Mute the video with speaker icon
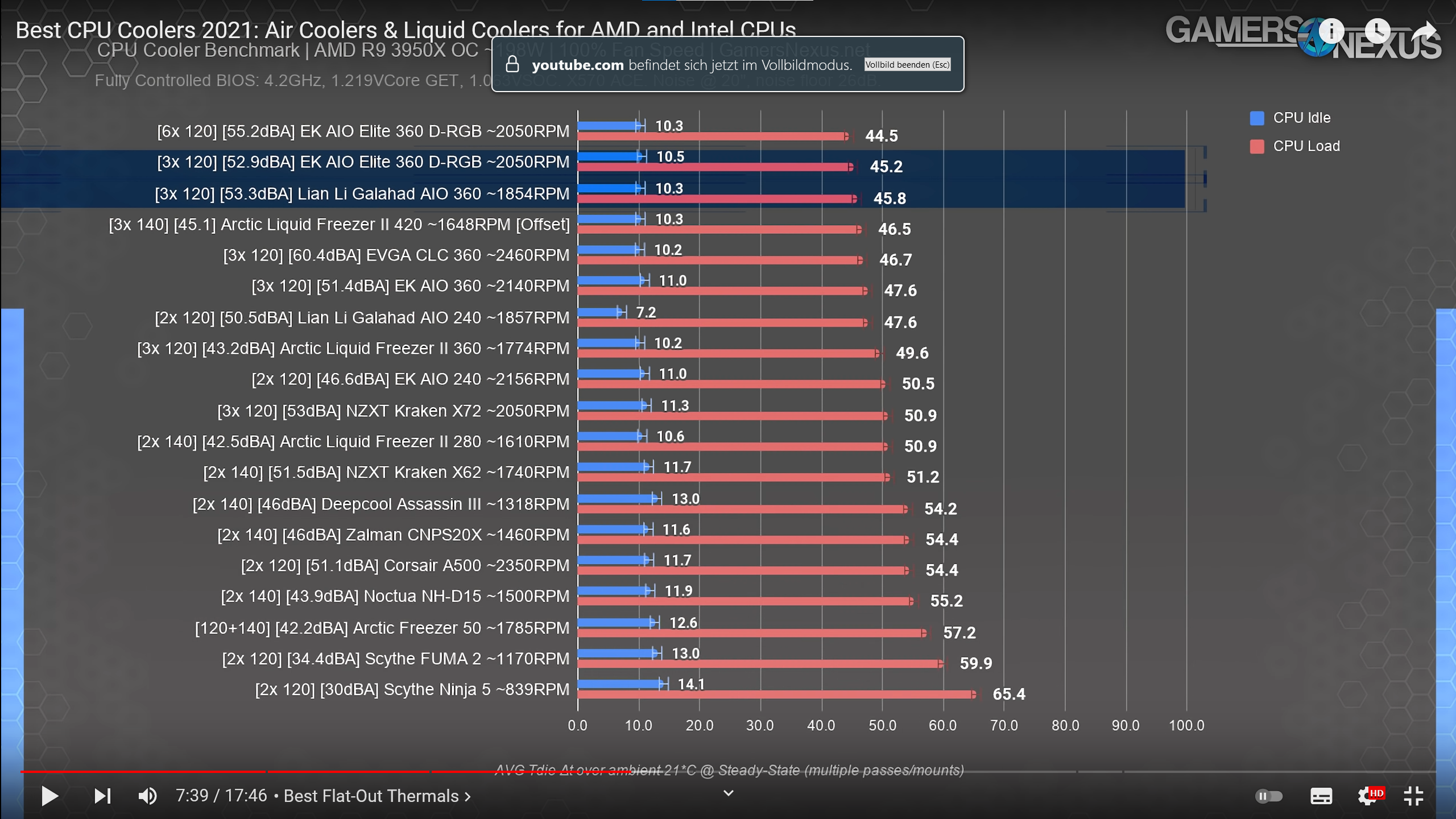 click(148, 796)
